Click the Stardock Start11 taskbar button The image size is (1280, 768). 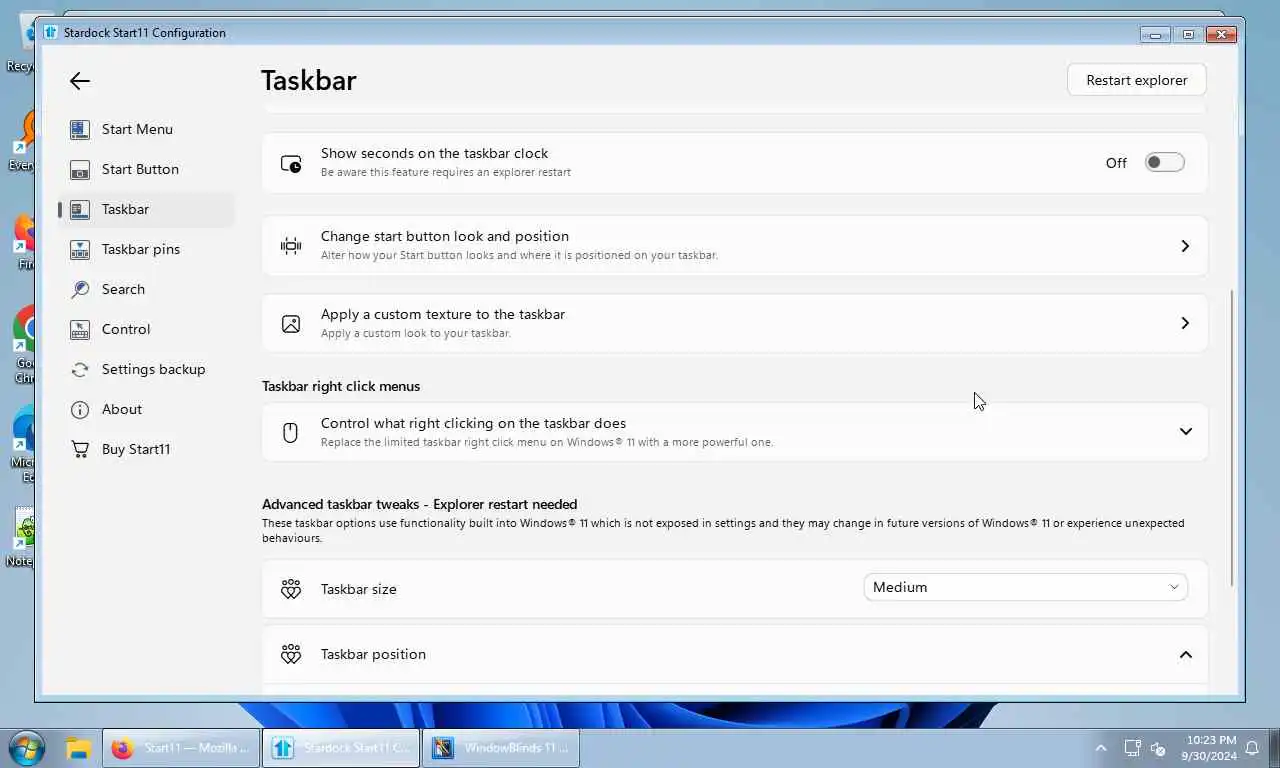click(x=341, y=748)
